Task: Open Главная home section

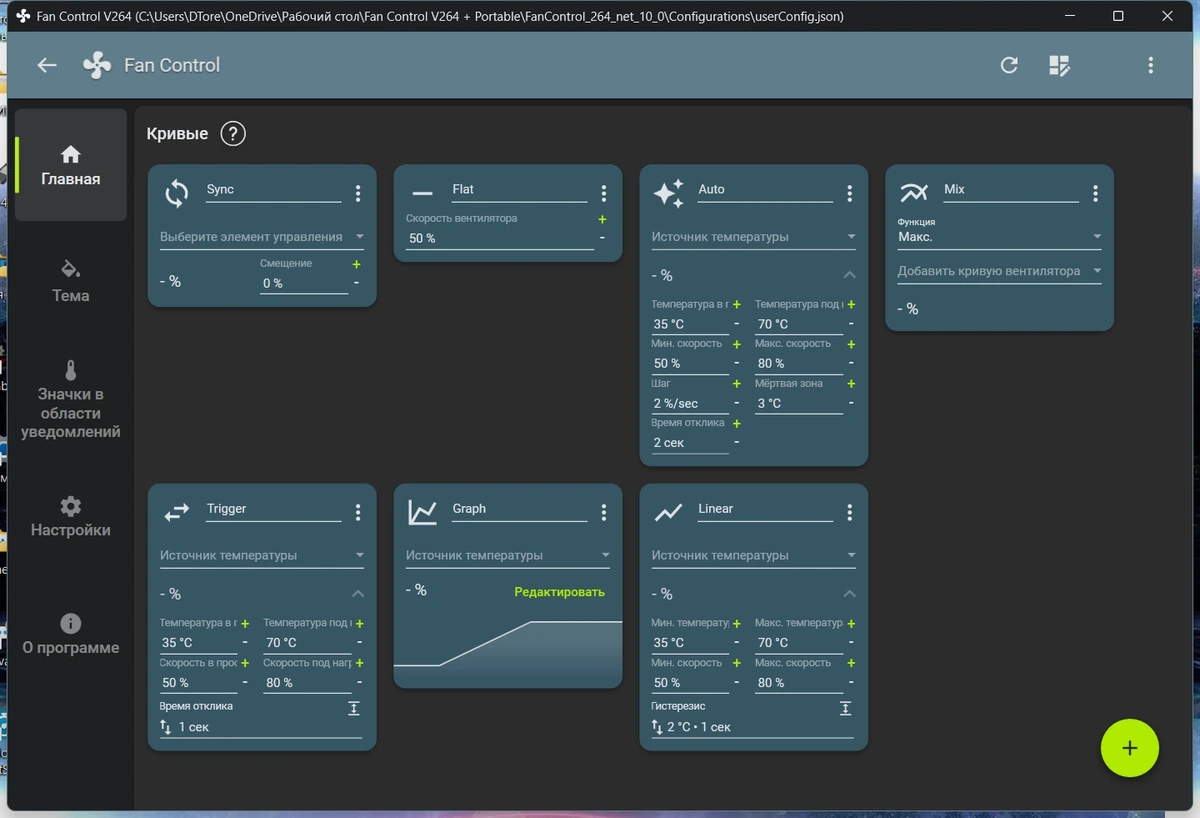Action: point(71,165)
